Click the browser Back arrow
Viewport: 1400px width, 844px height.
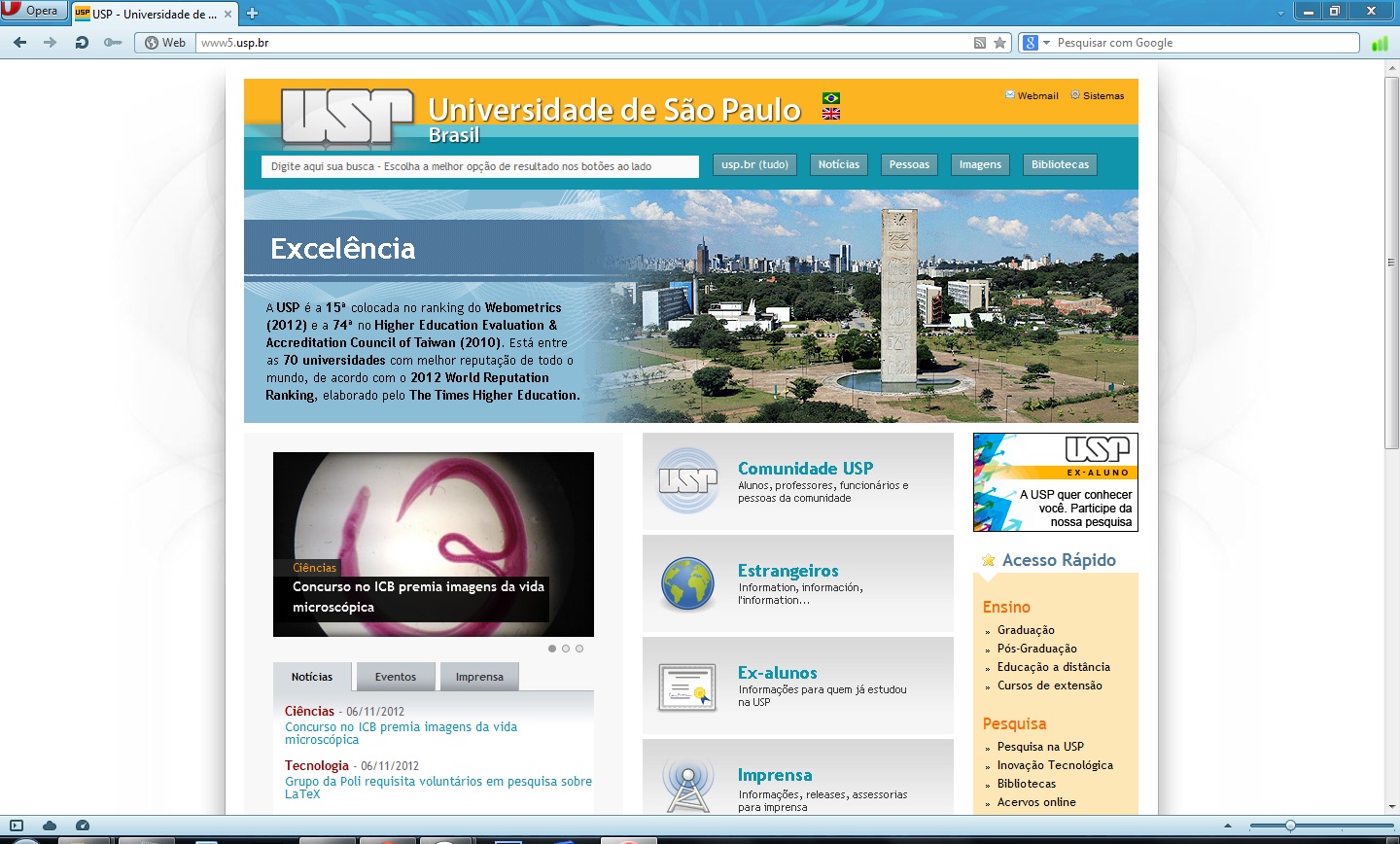(20, 43)
